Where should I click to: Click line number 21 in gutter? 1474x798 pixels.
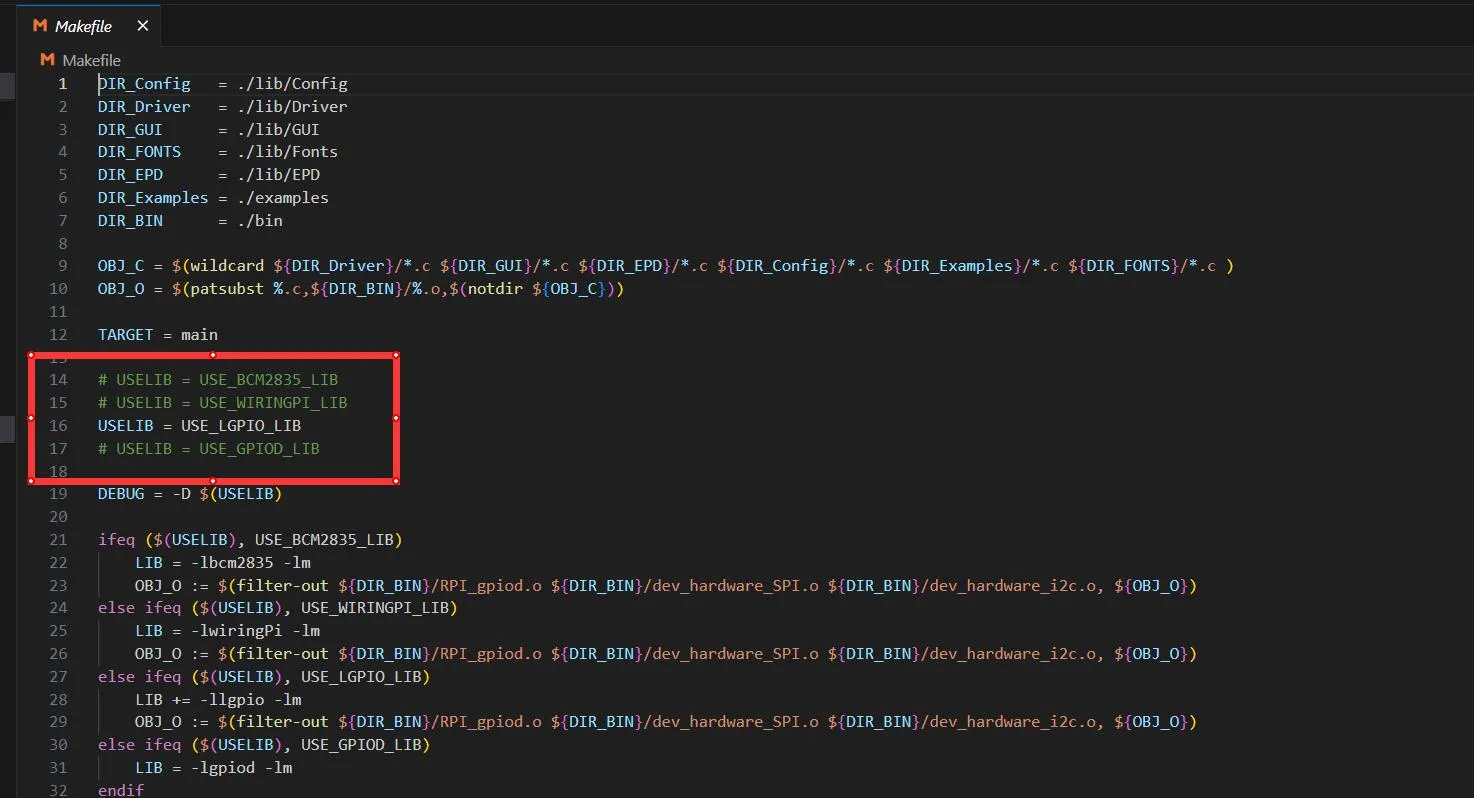[58, 540]
